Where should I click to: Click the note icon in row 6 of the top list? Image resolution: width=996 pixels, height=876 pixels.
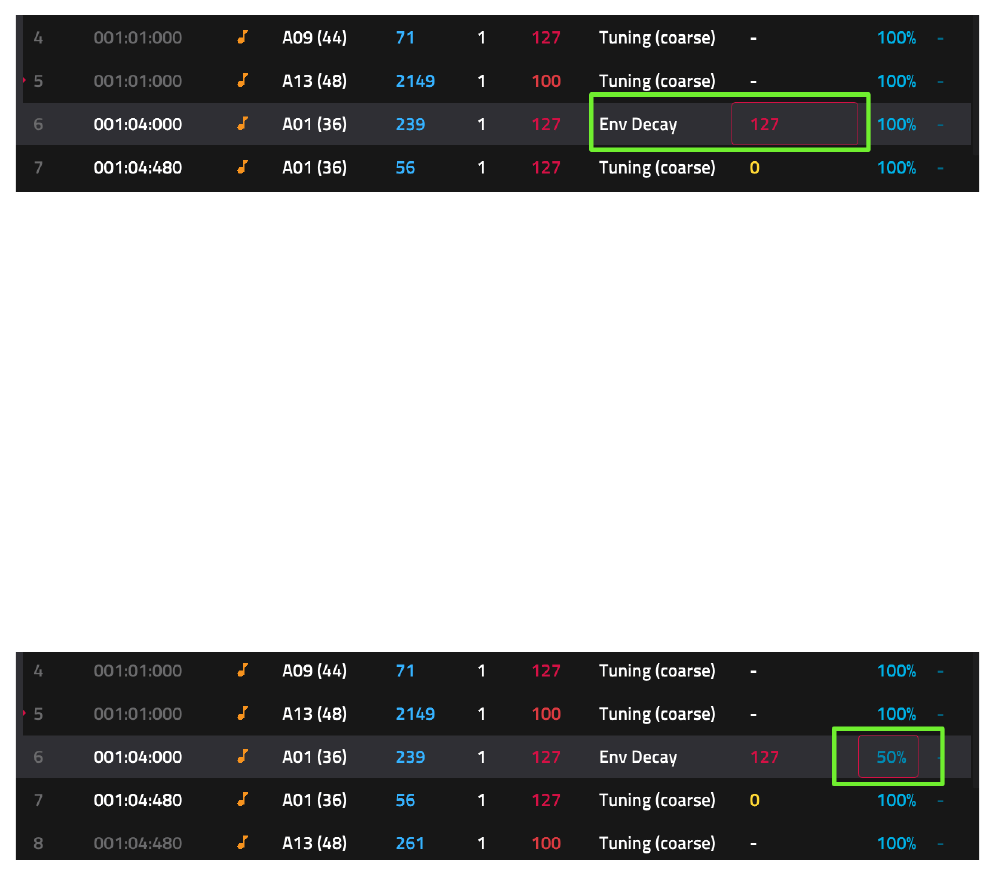242,123
